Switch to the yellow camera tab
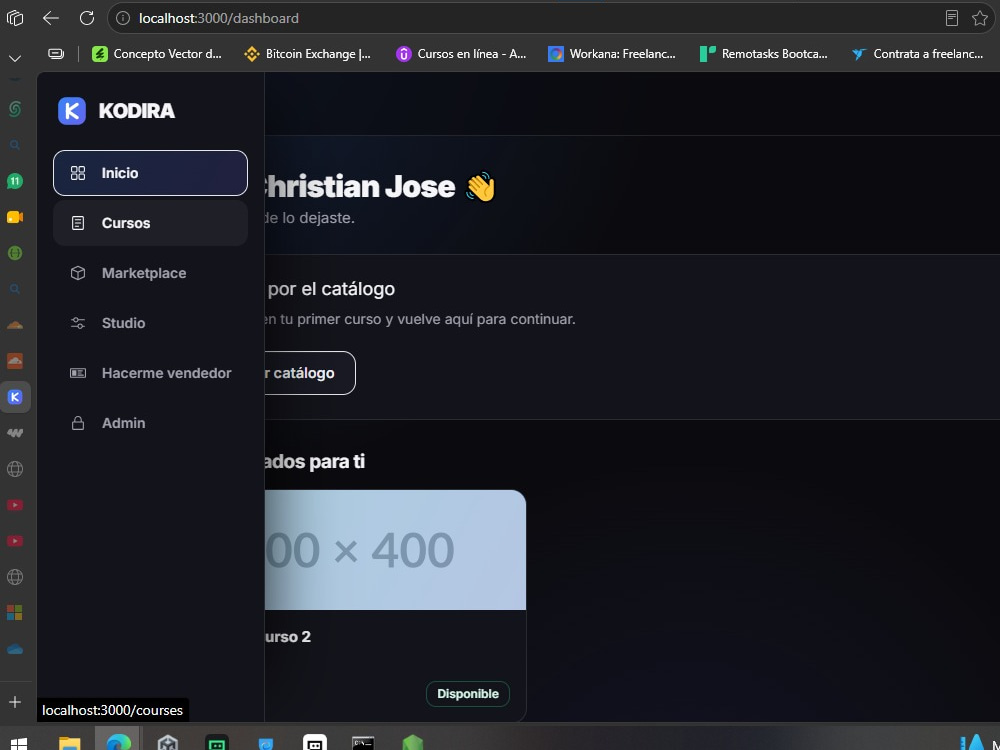This screenshot has width=1000, height=750. click(15, 217)
